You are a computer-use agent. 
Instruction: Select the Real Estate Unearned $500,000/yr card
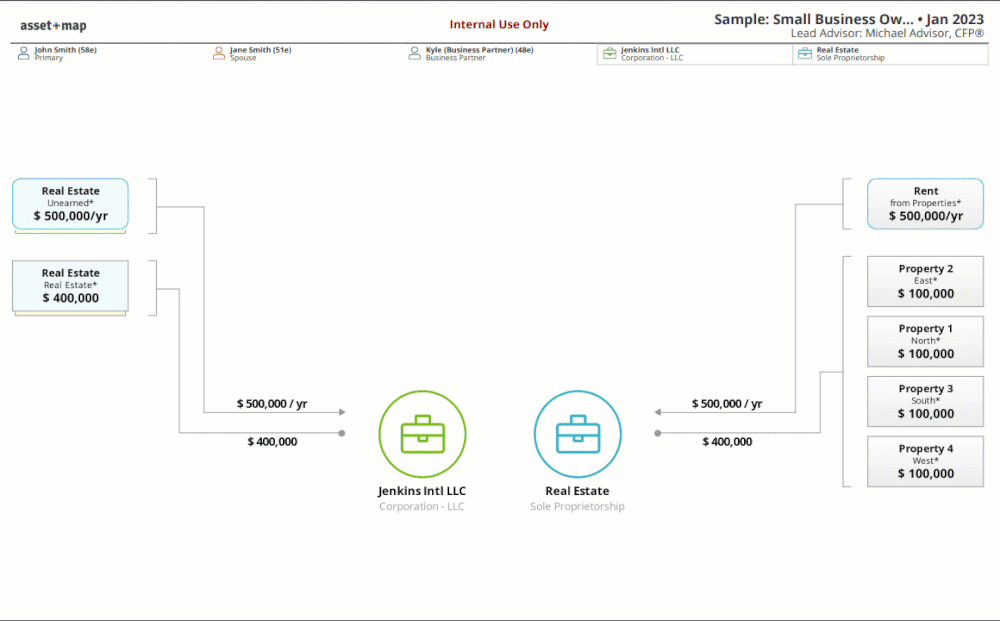[x=69, y=204]
